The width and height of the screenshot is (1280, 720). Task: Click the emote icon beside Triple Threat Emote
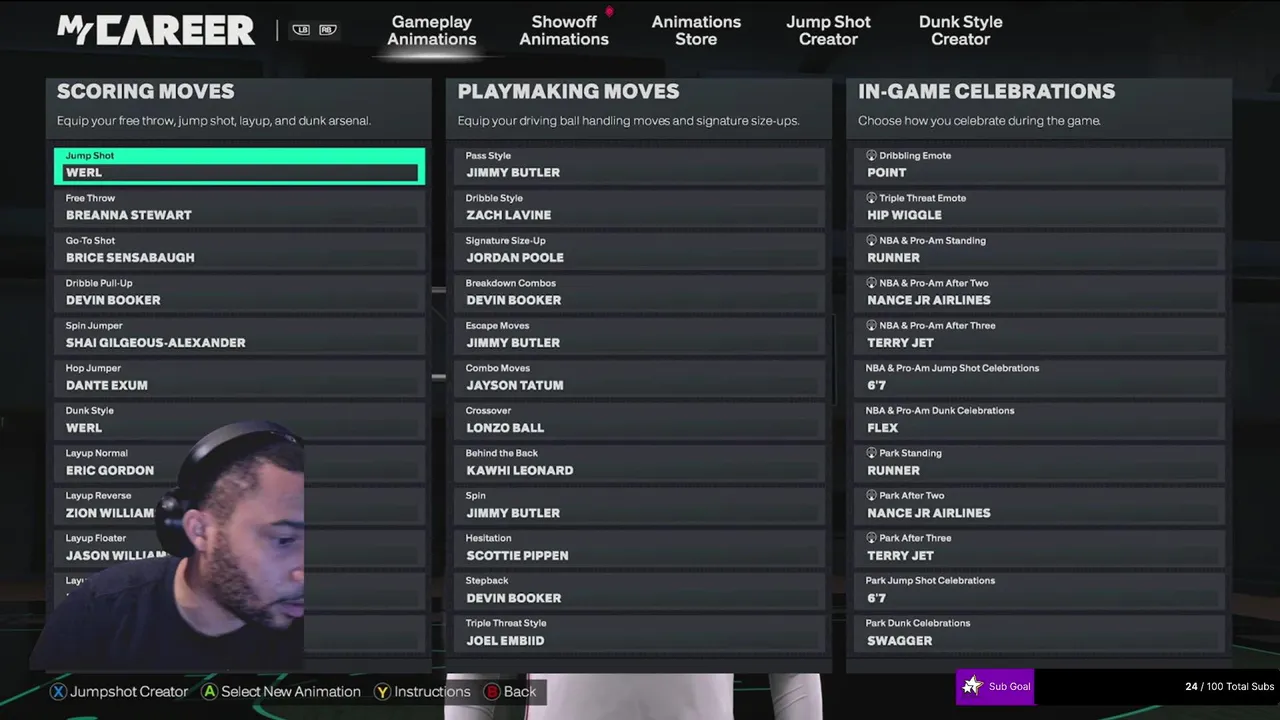871,198
